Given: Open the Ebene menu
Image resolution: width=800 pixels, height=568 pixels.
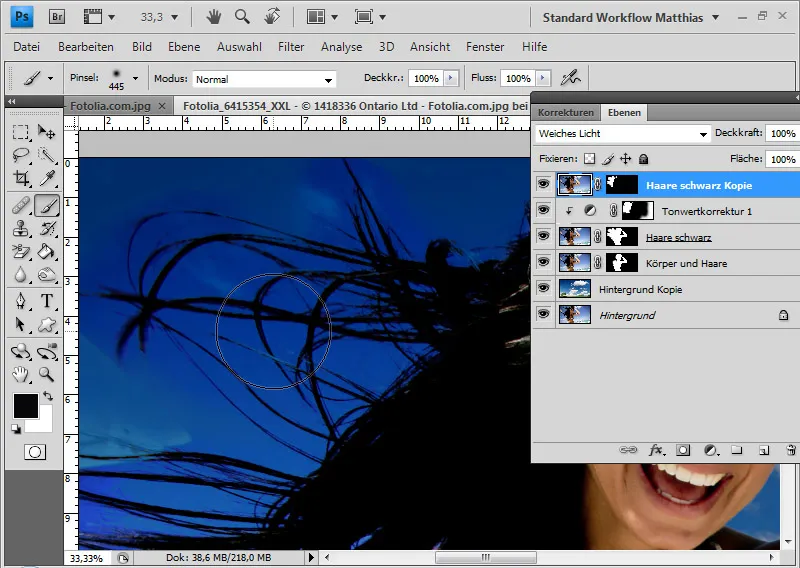Looking at the screenshot, I should click(x=184, y=47).
